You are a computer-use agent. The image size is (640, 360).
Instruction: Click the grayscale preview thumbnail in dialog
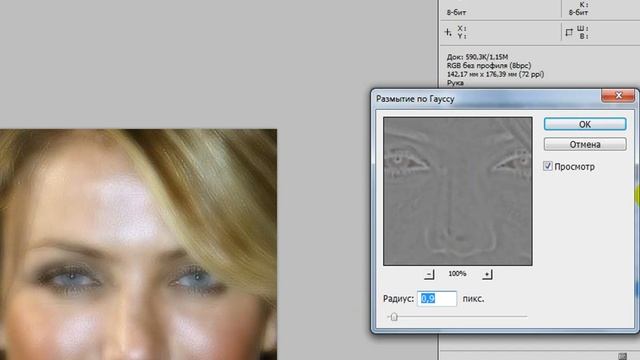[x=458, y=191]
